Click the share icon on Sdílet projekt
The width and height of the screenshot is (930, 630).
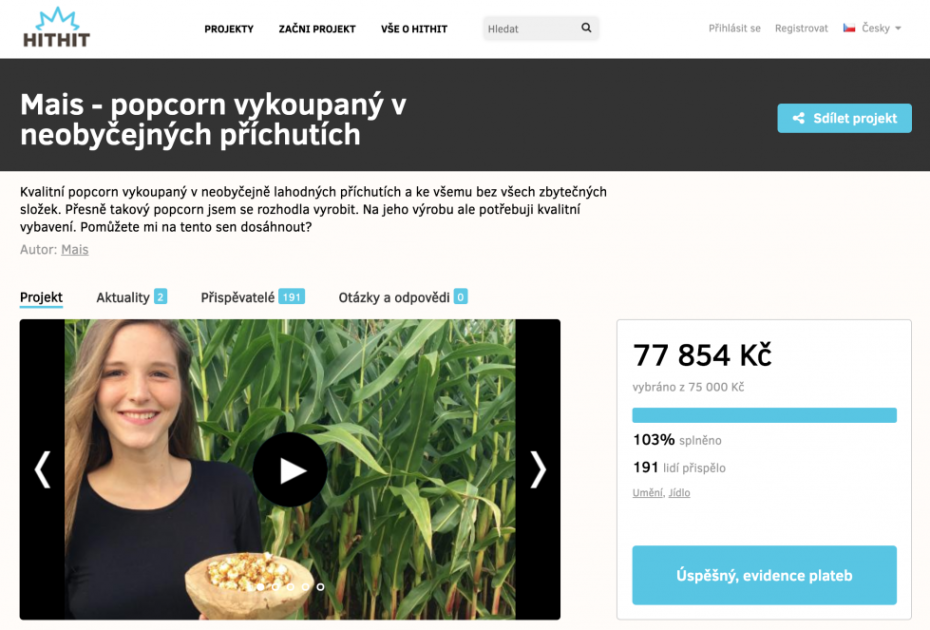point(798,118)
